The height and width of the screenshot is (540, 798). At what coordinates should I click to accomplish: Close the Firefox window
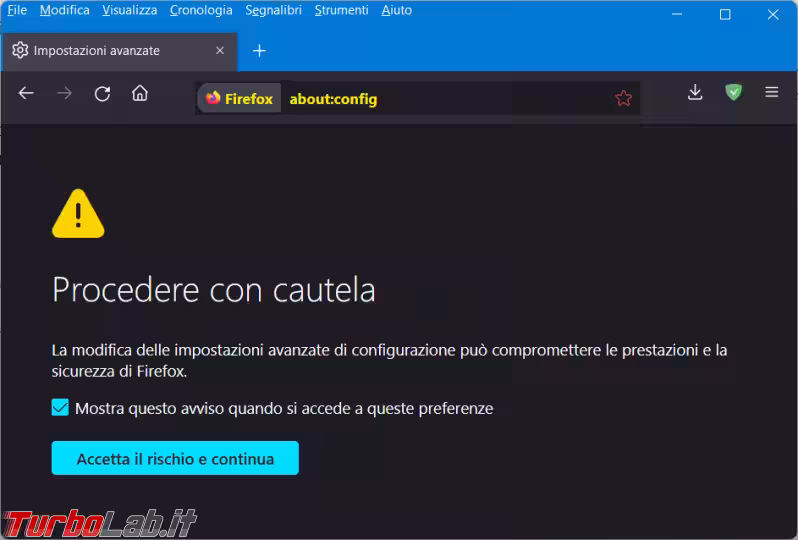773,14
